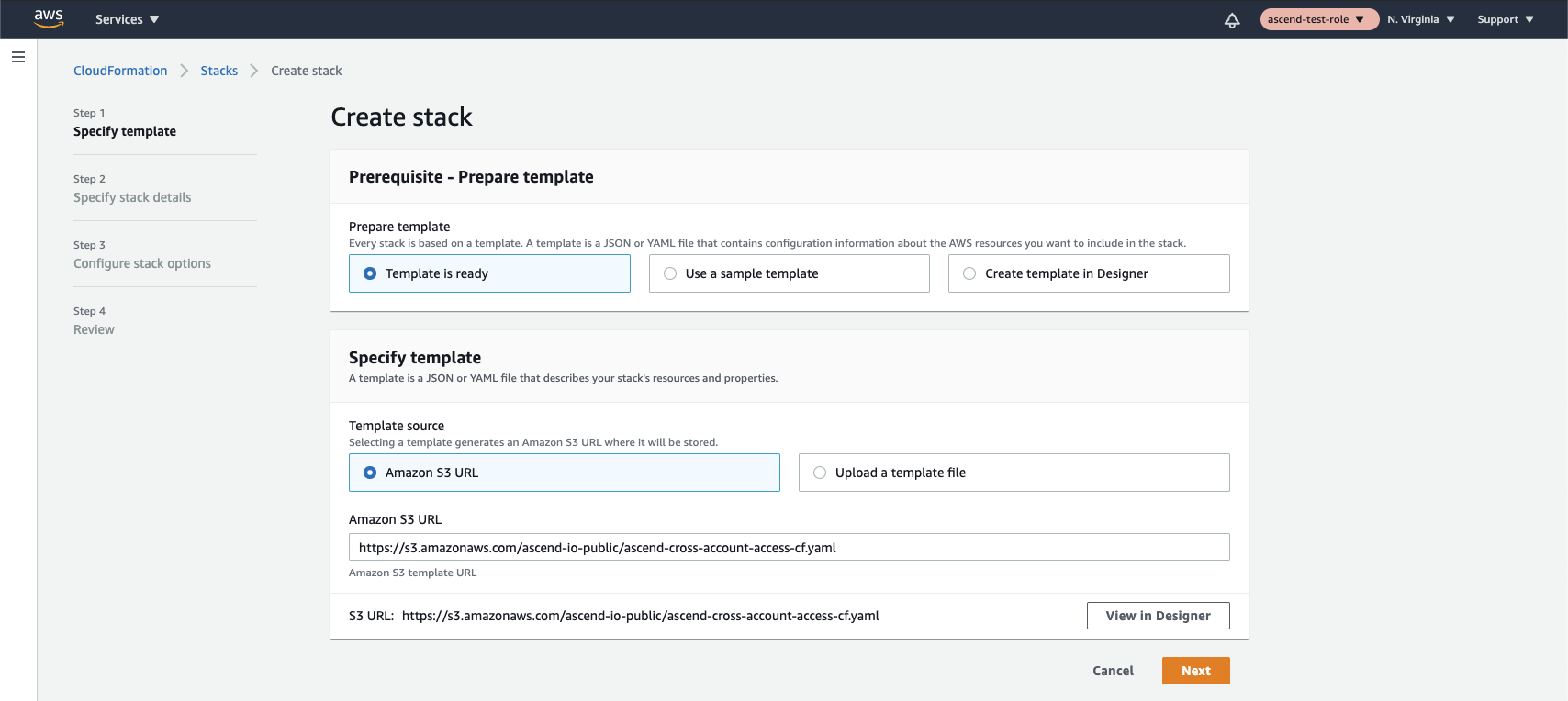Select Create template in Designer option
The height and width of the screenshot is (701, 1568).
pyautogui.click(x=1089, y=273)
